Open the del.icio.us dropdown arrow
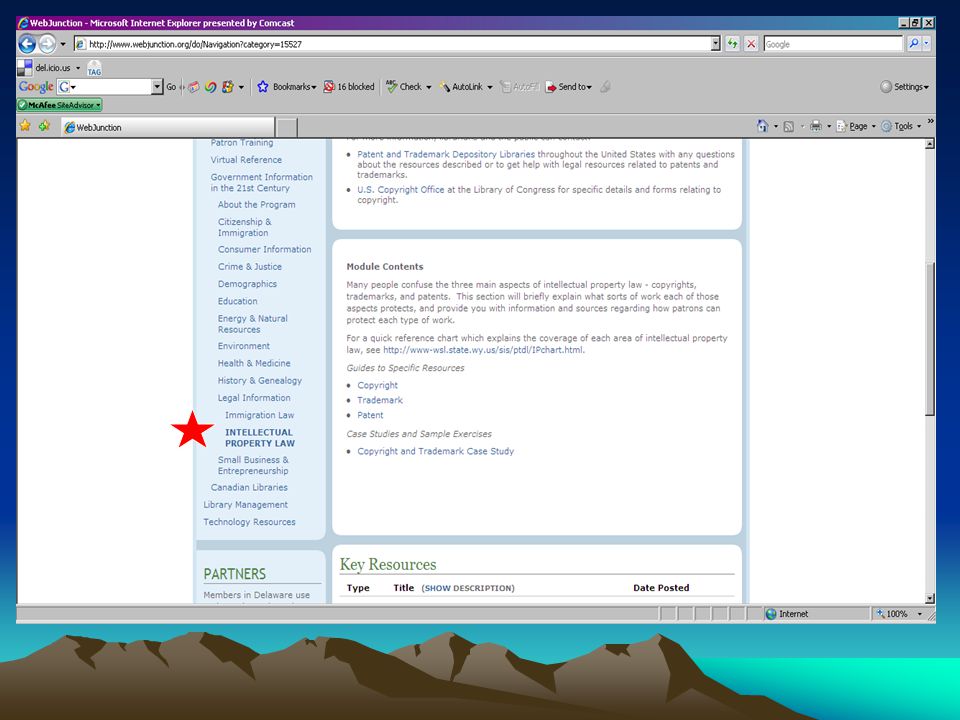The image size is (960, 720). 78,68
